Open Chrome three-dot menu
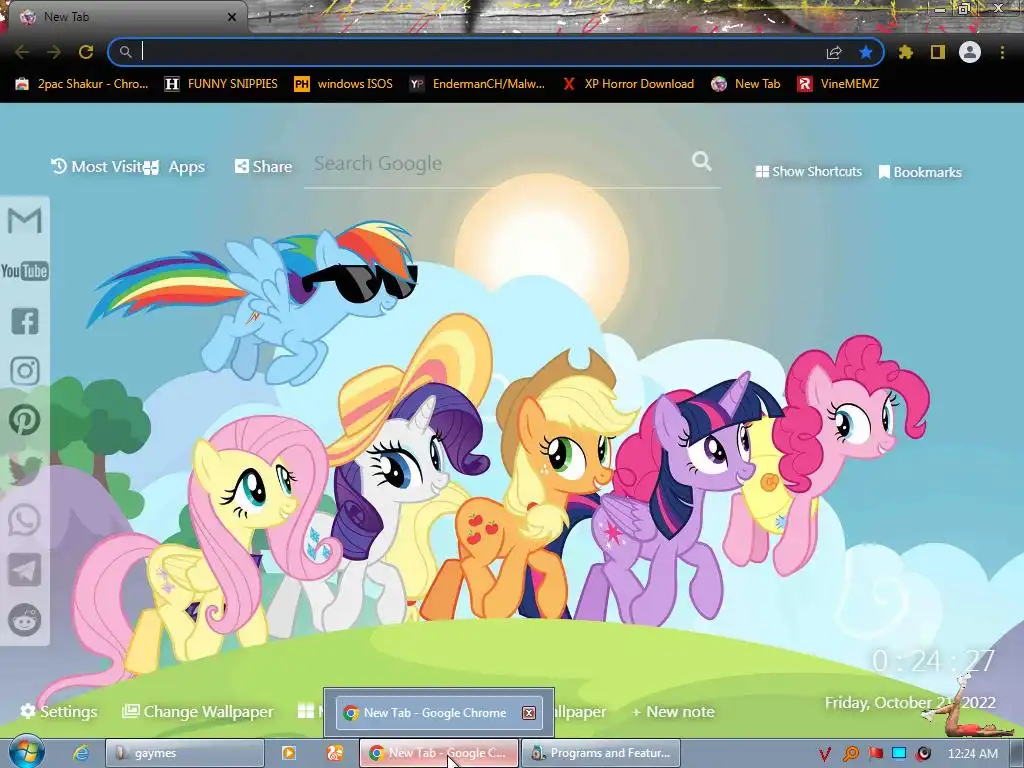 [x=1002, y=52]
